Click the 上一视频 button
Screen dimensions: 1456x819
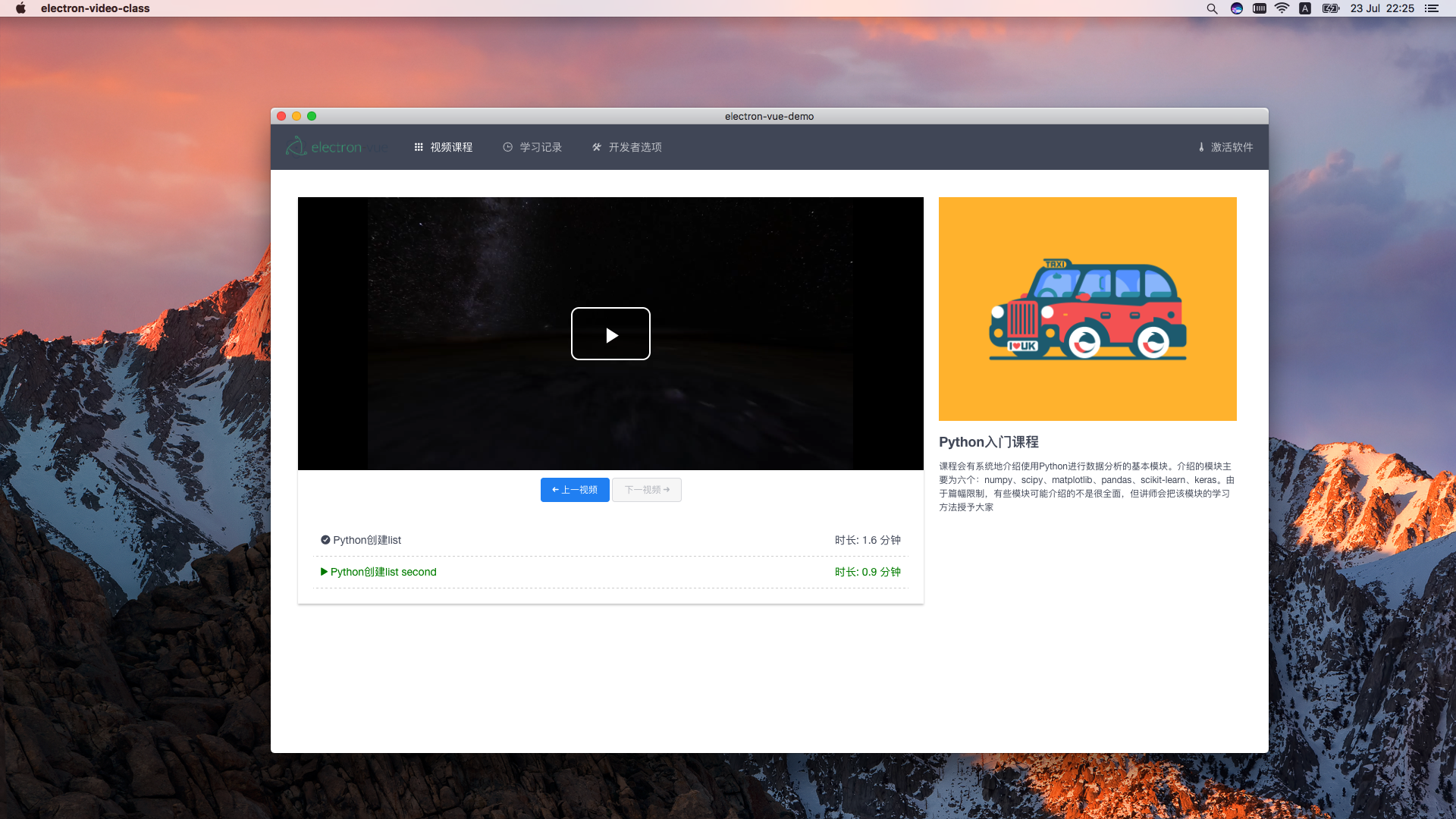tap(574, 490)
